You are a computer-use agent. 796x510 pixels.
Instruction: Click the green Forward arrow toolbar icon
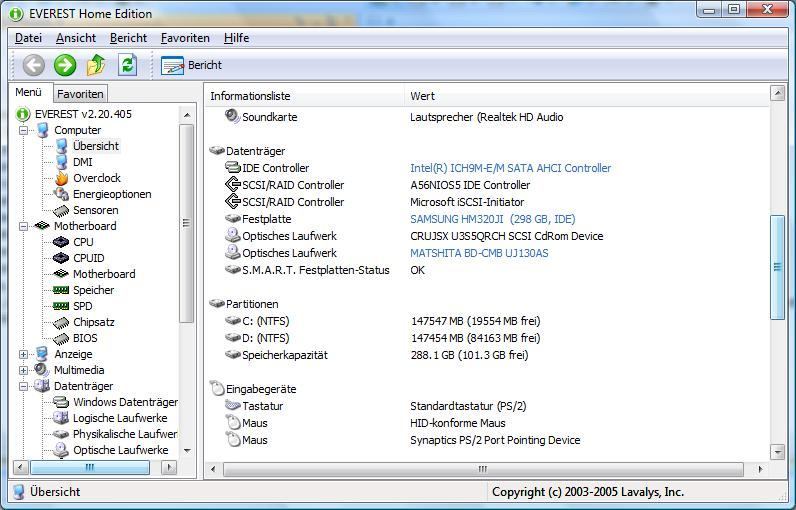[x=65, y=65]
